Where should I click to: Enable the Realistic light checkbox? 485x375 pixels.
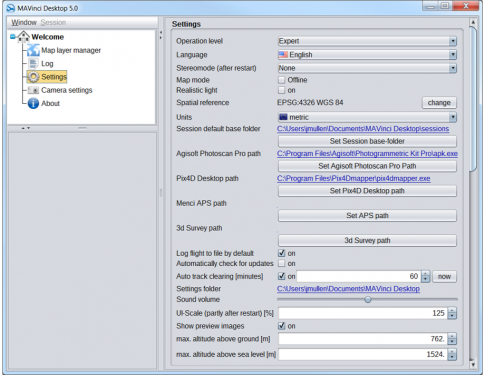(282, 90)
